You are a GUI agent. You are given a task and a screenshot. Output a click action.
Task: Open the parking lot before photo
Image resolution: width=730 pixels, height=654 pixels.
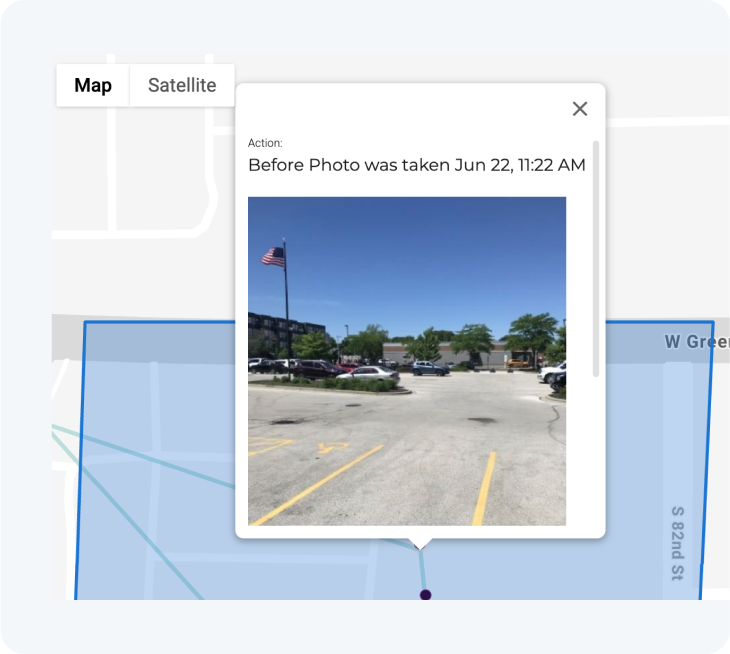407,361
